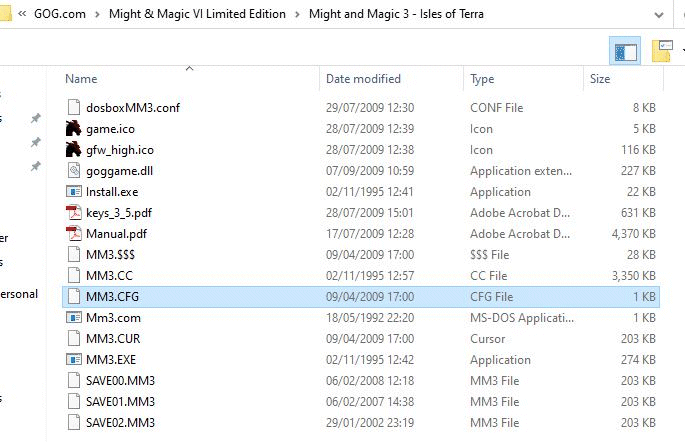Click the 631 KB size cell
Viewport: 685px width, 442px height.
pos(638,212)
